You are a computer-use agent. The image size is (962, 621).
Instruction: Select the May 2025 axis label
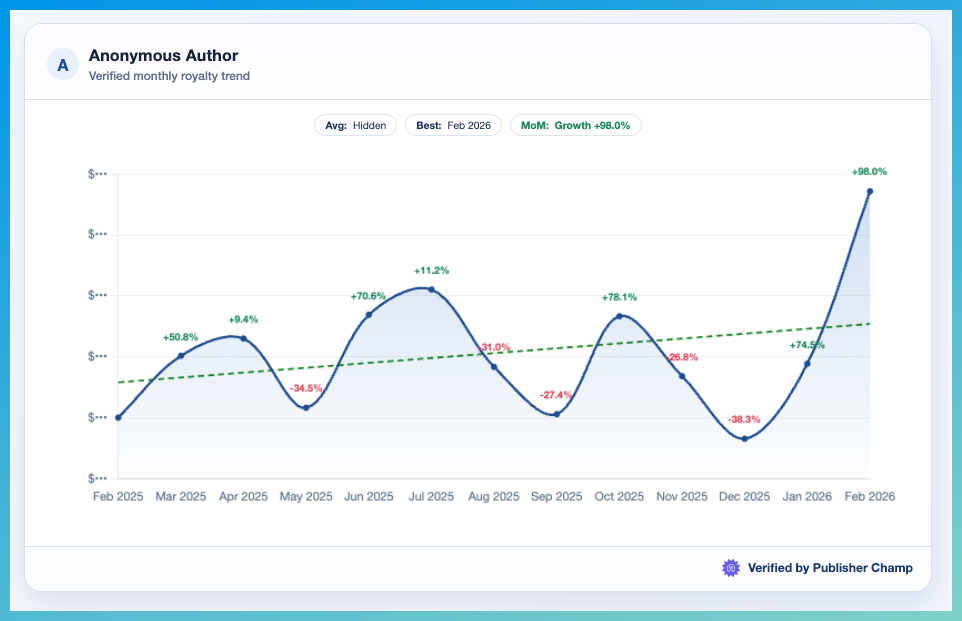(305, 496)
